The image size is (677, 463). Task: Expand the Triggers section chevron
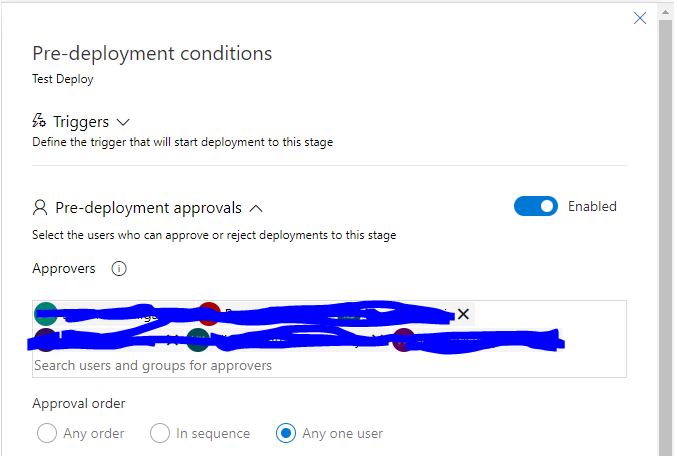123,122
